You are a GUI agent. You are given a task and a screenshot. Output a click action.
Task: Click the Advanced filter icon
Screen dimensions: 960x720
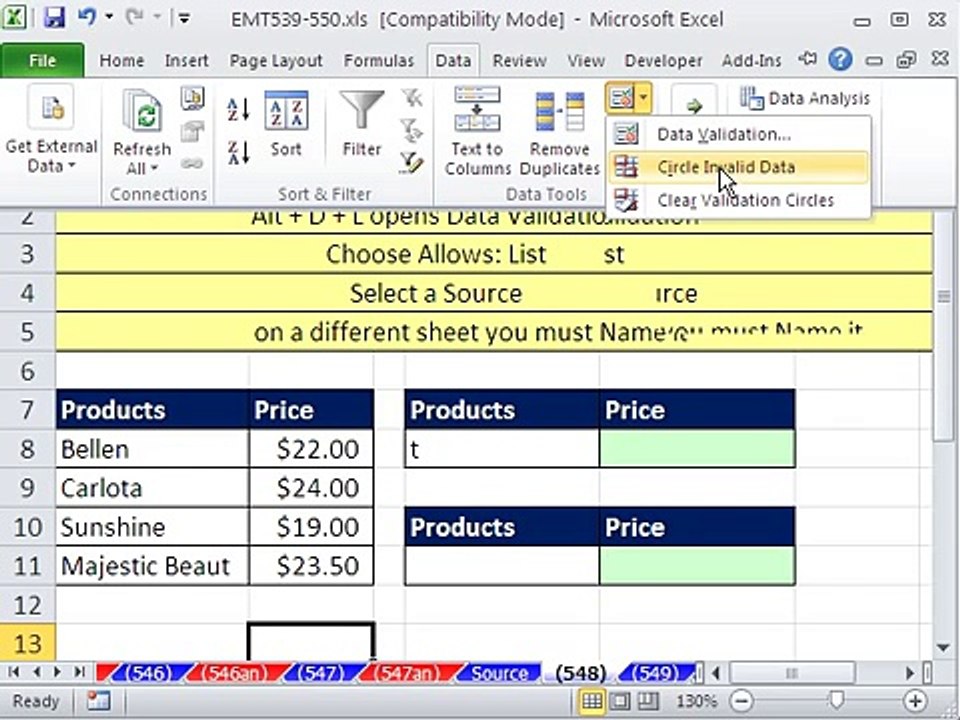(x=411, y=163)
